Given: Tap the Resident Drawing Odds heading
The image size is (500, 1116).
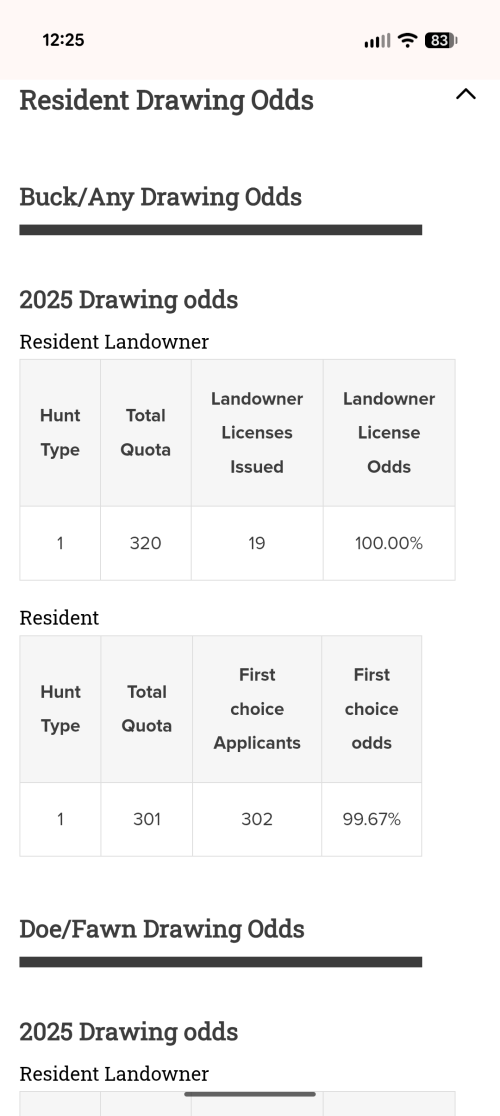Looking at the screenshot, I should [166, 100].
